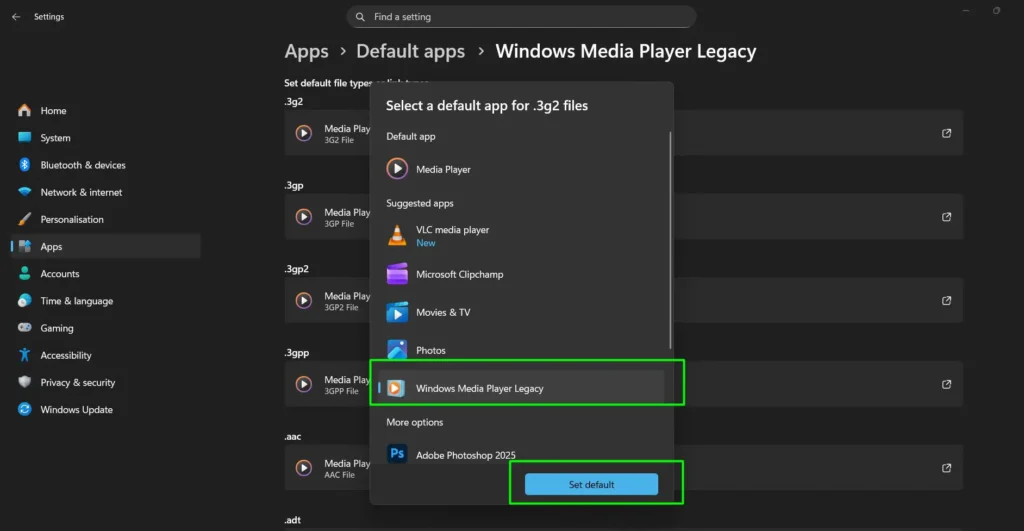
Task: Focus the Find a setting search box
Action: pos(521,17)
